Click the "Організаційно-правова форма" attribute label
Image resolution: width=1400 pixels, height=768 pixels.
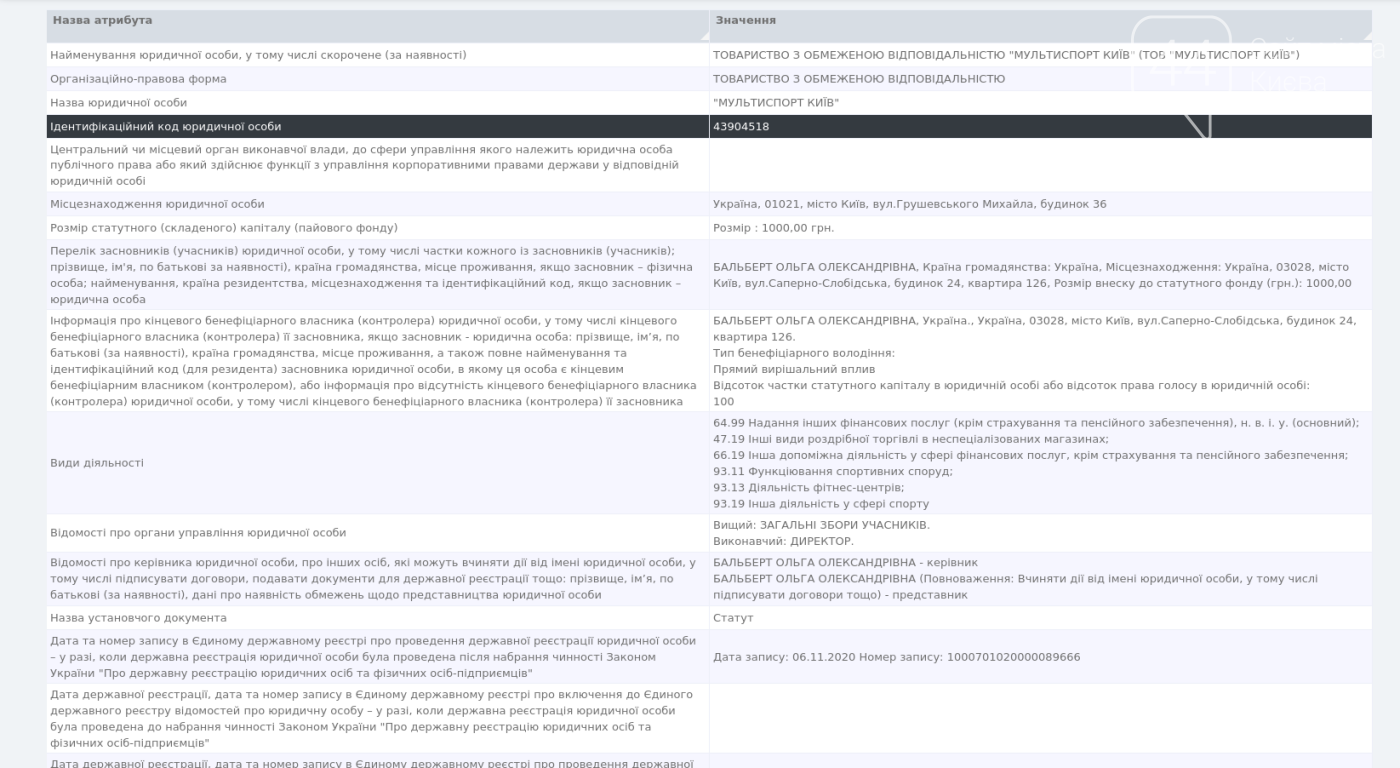click(138, 79)
